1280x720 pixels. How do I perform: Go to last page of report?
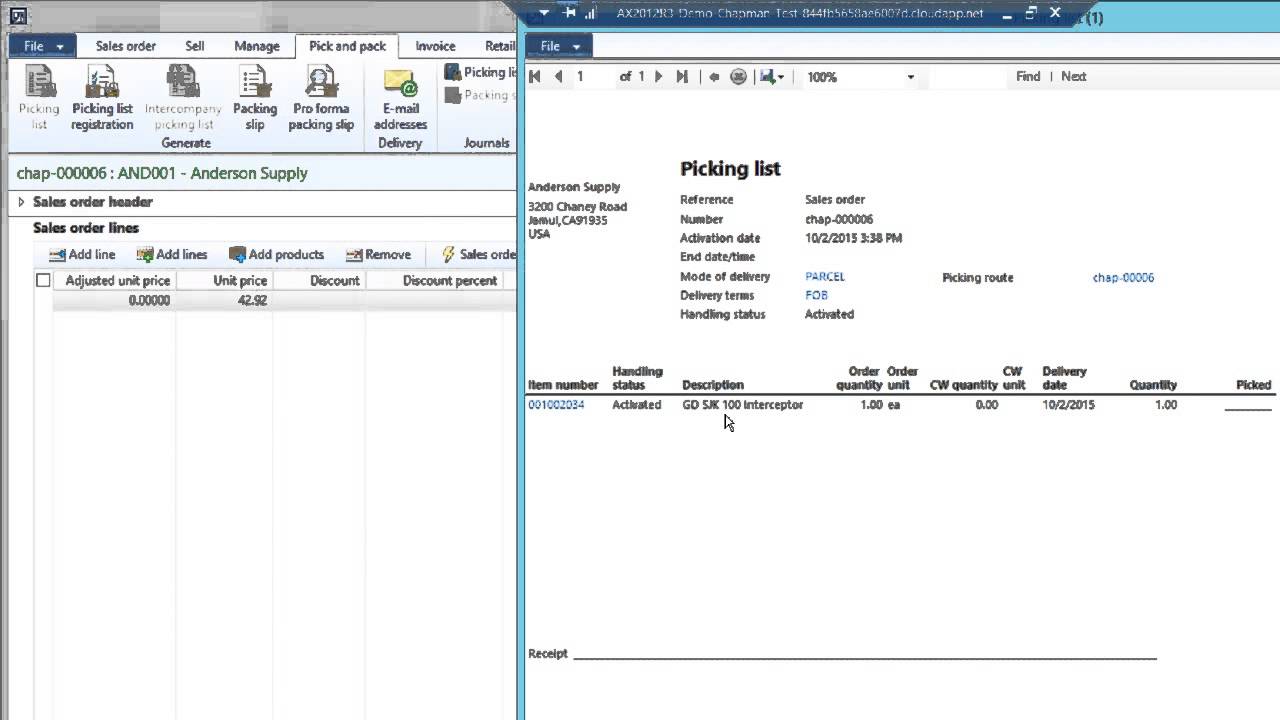click(x=681, y=76)
